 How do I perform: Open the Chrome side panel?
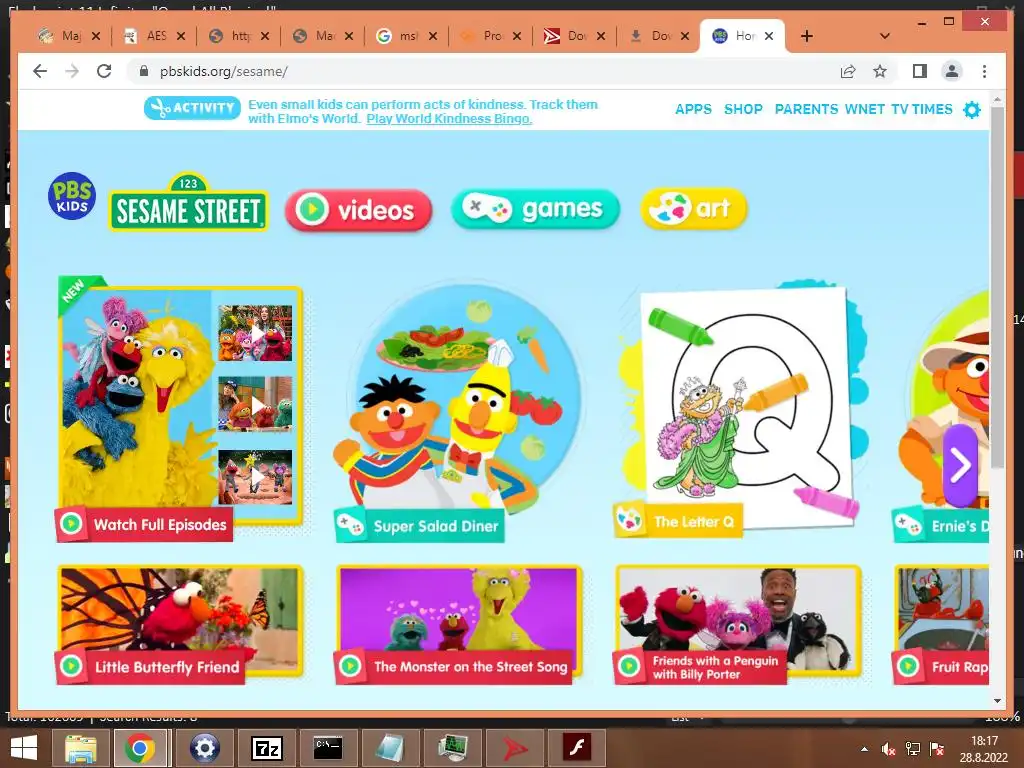(920, 71)
